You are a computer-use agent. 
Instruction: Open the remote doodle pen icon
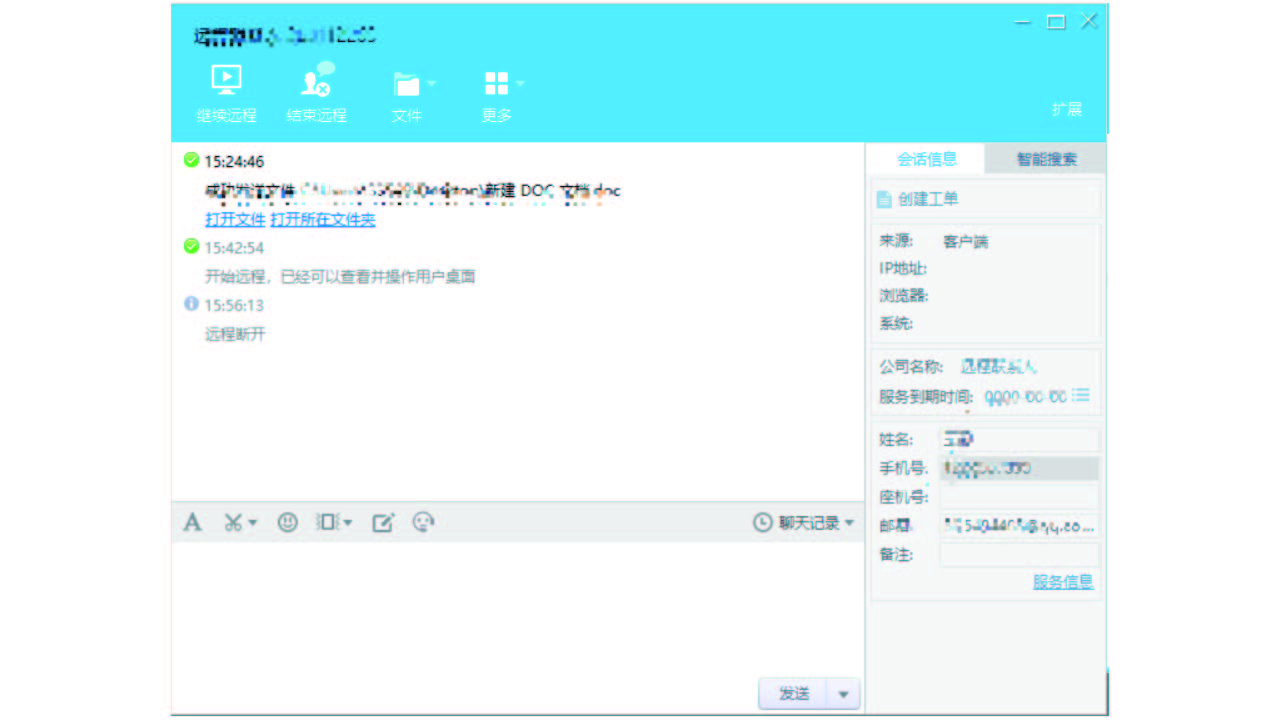(382, 522)
